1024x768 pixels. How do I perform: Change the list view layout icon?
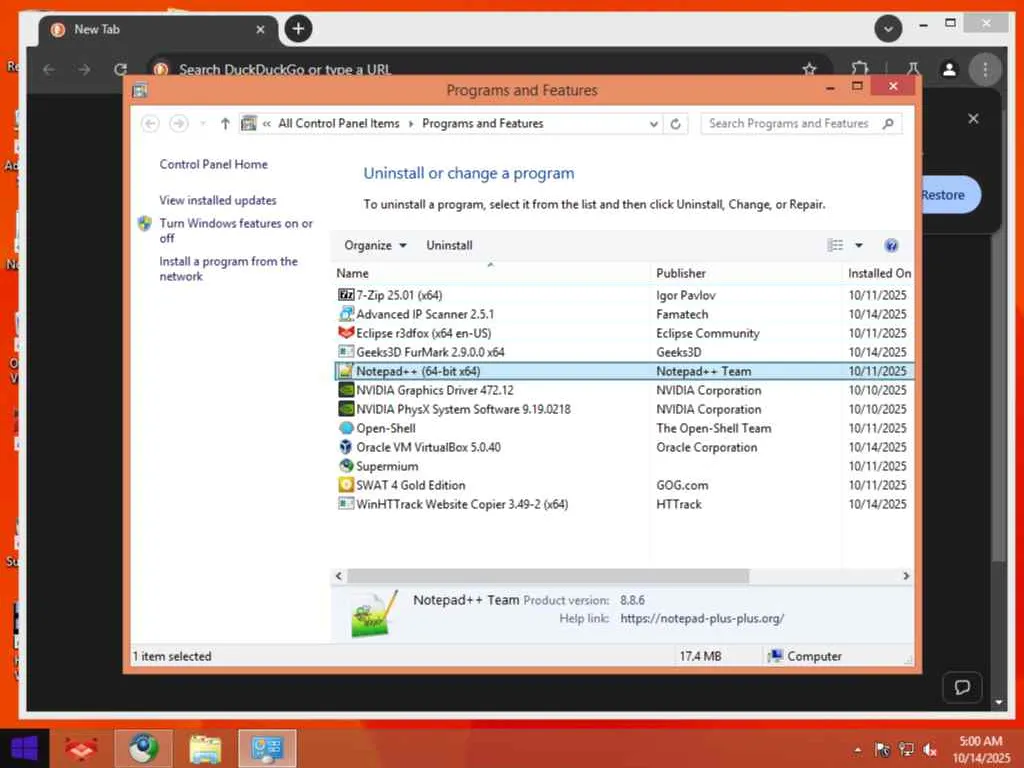coord(835,246)
